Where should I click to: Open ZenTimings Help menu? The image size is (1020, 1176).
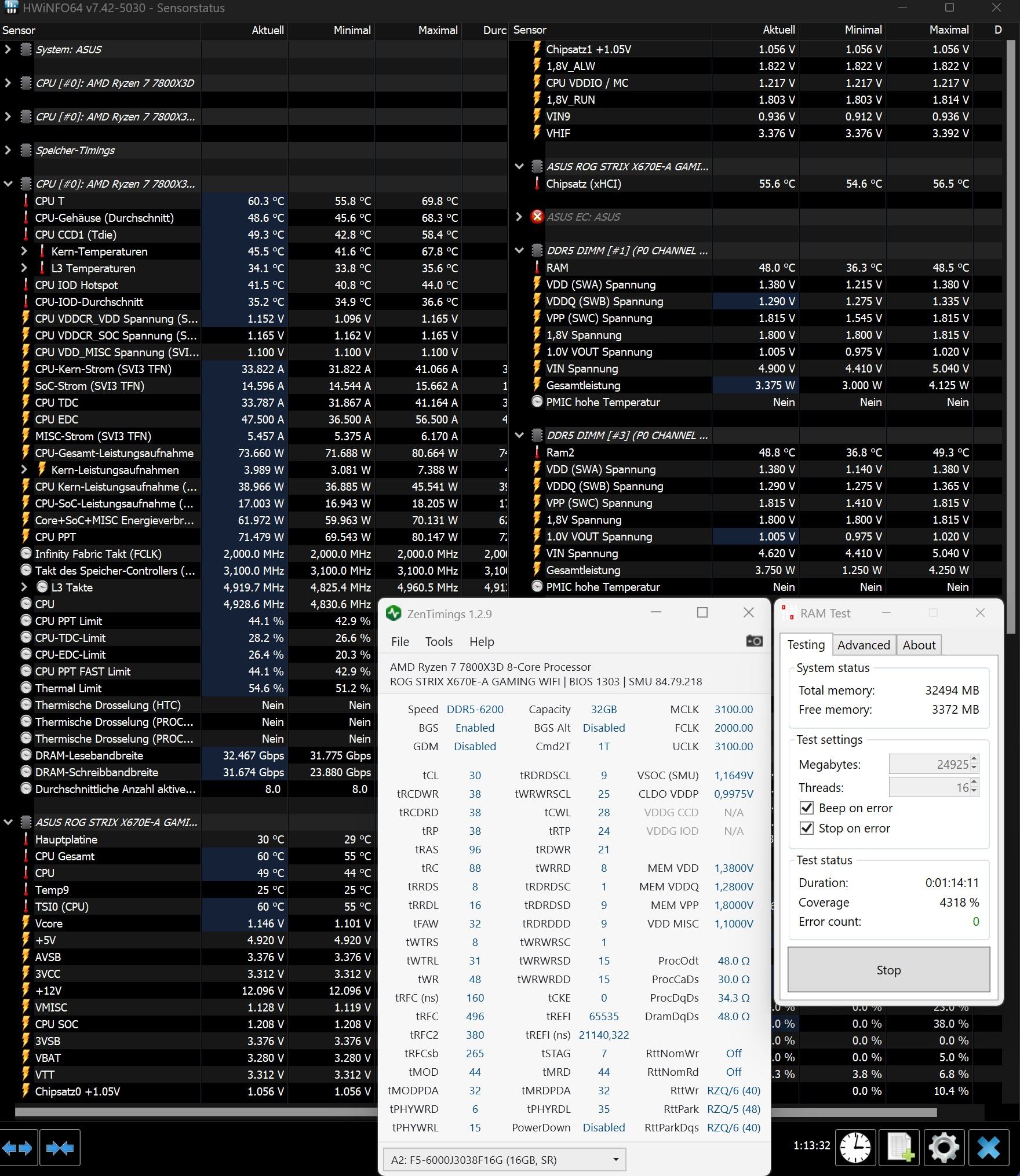pos(482,641)
